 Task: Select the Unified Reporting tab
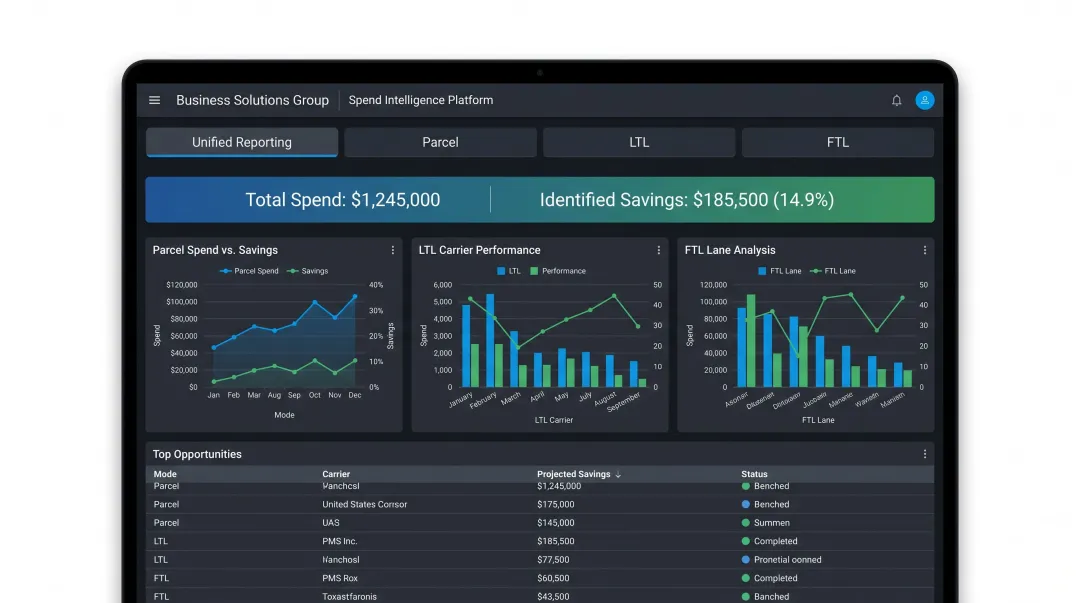(x=242, y=142)
